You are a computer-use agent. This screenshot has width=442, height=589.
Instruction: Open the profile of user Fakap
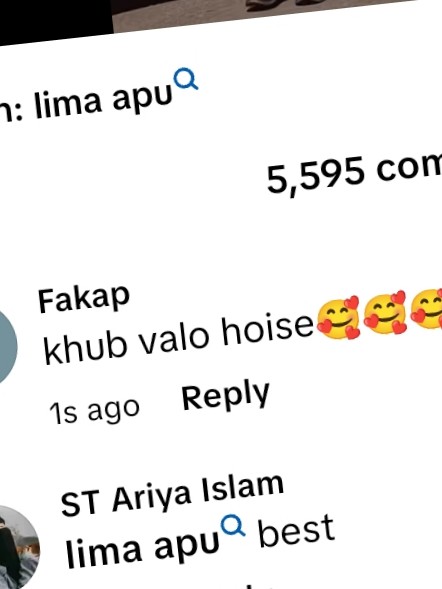[84, 299]
